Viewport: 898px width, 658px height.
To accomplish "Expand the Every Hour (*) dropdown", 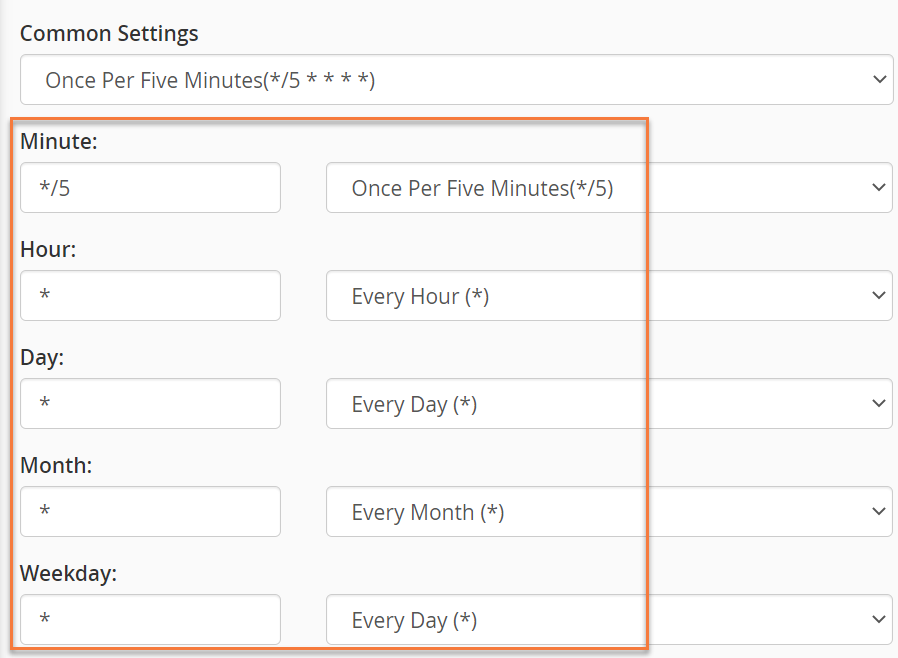I will [x=608, y=296].
